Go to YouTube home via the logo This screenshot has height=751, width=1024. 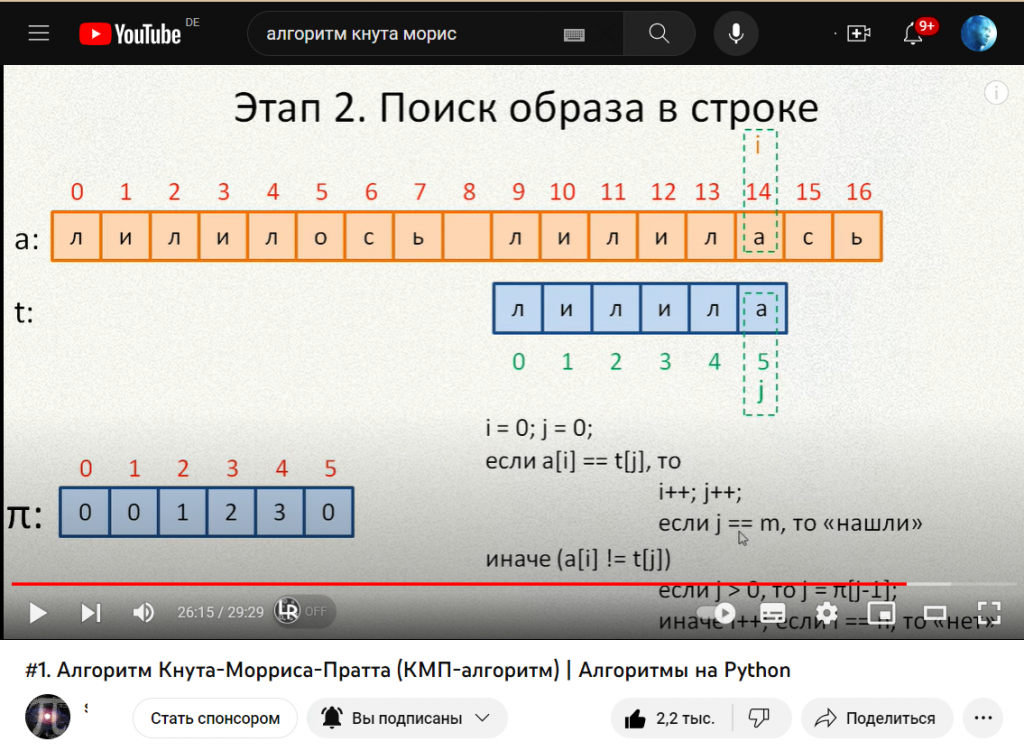(130, 34)
